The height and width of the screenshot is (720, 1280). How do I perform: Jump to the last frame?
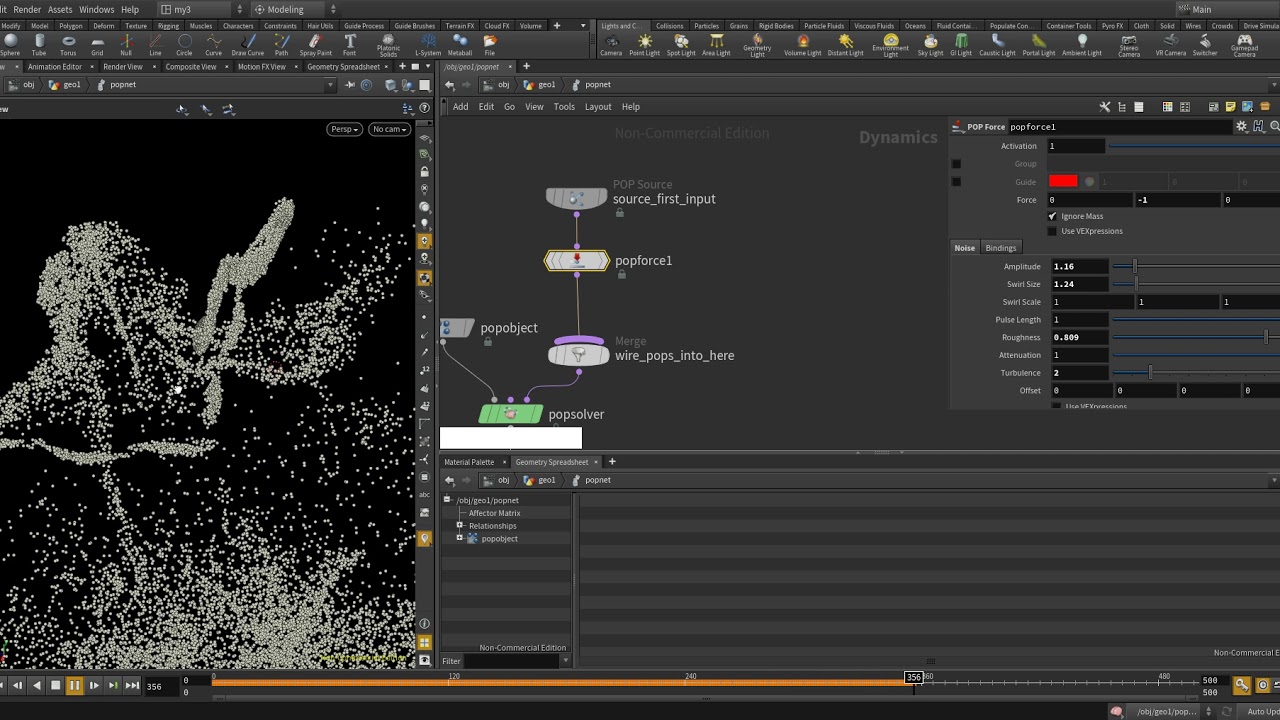pos(132,685)
